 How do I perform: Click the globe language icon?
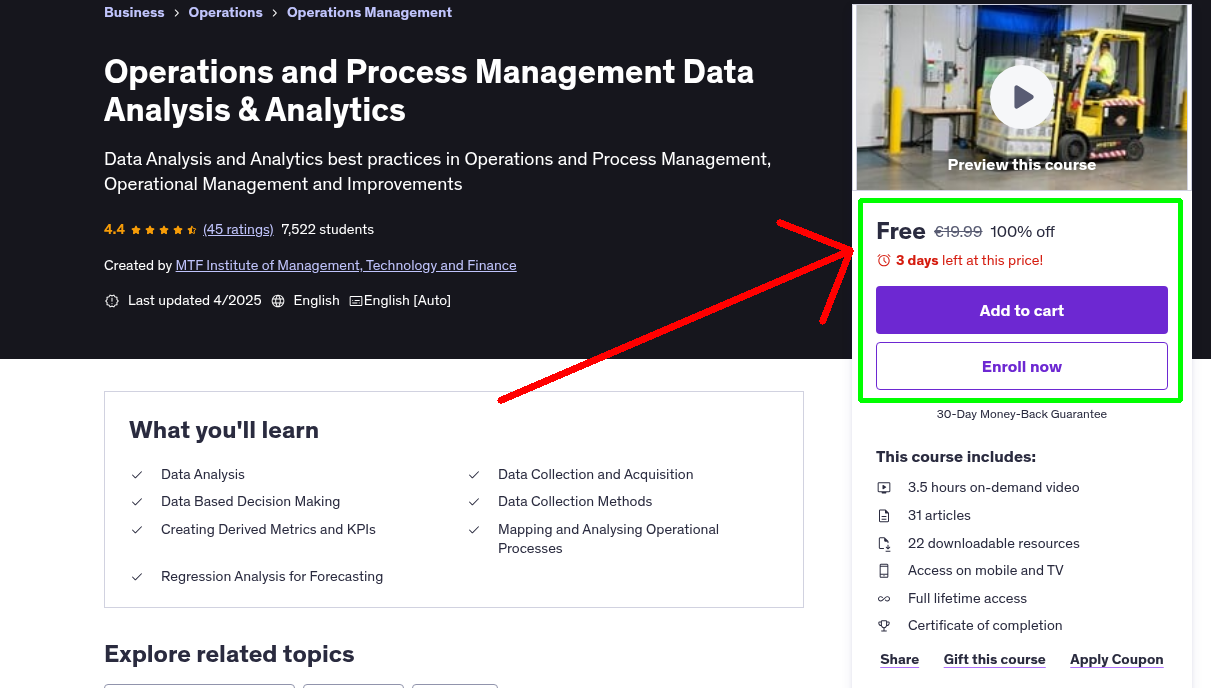(278, 300)
